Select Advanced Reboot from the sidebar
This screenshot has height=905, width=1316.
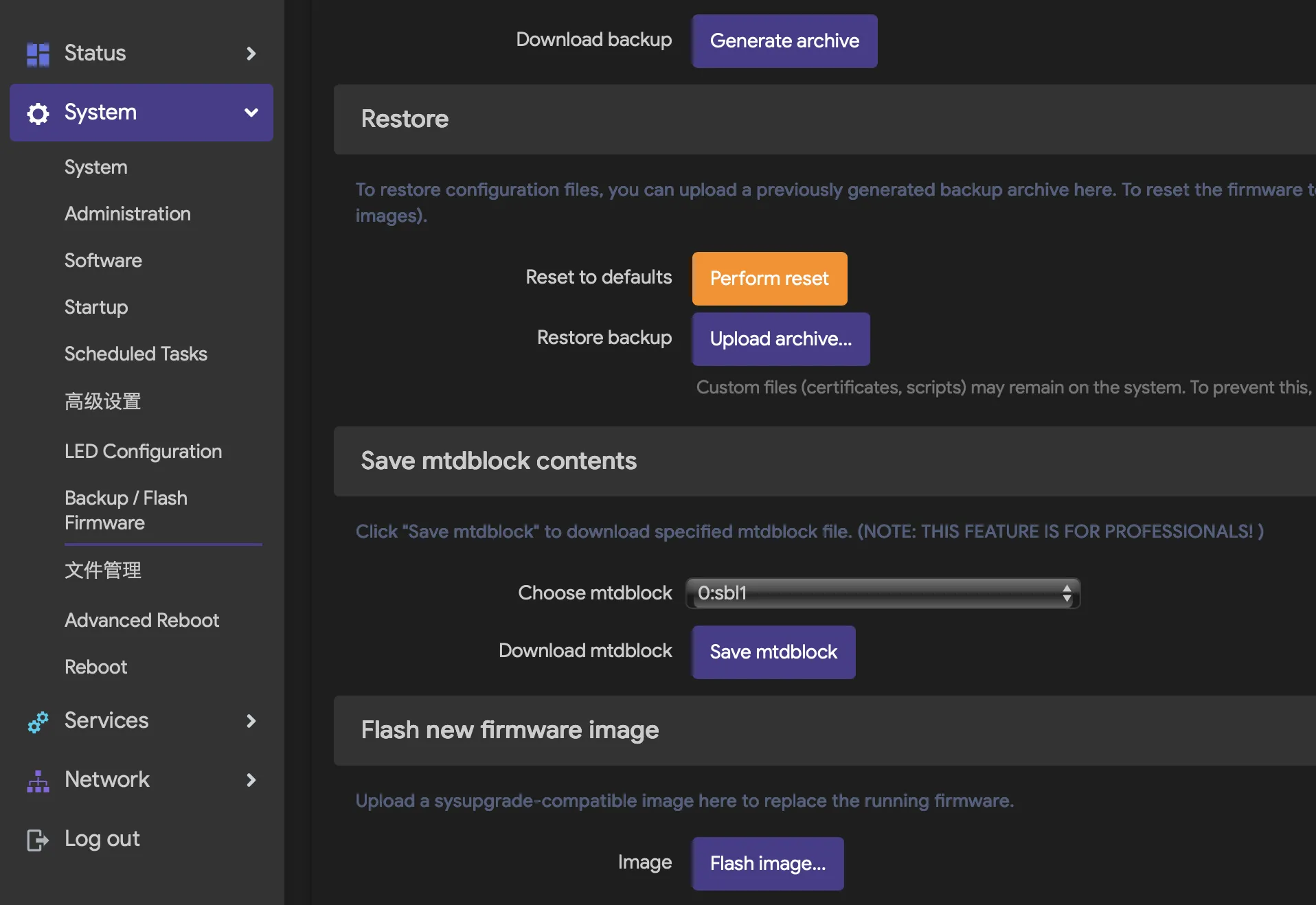pyautogui.click(x=141, y=620)
